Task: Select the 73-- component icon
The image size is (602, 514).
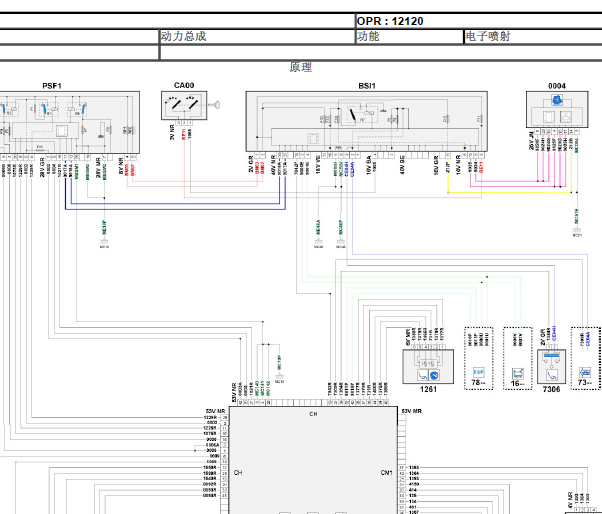Action: point(585,373)
